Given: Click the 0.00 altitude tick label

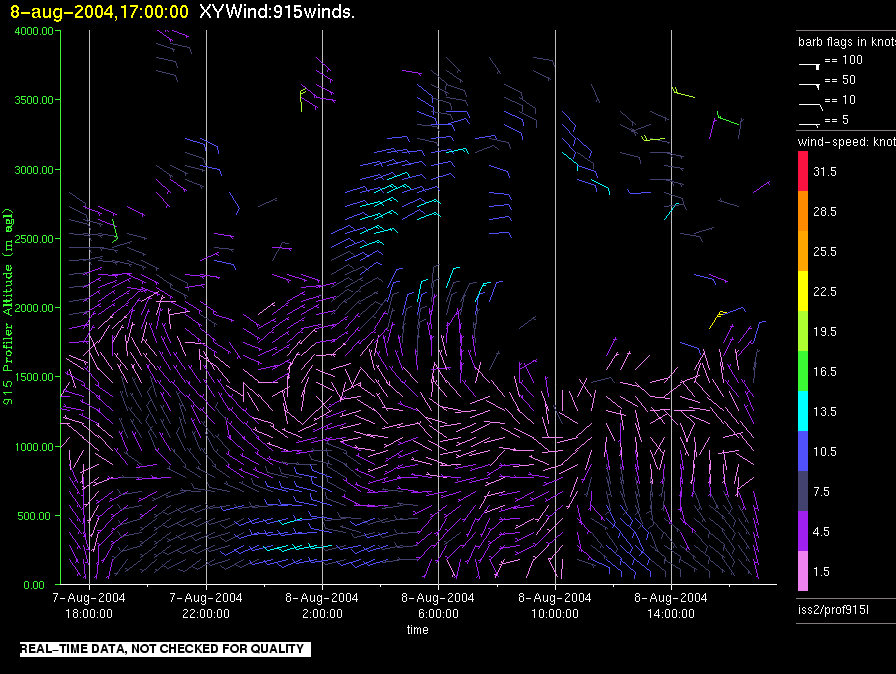Looking at the screenshot, I should (34, 585).
